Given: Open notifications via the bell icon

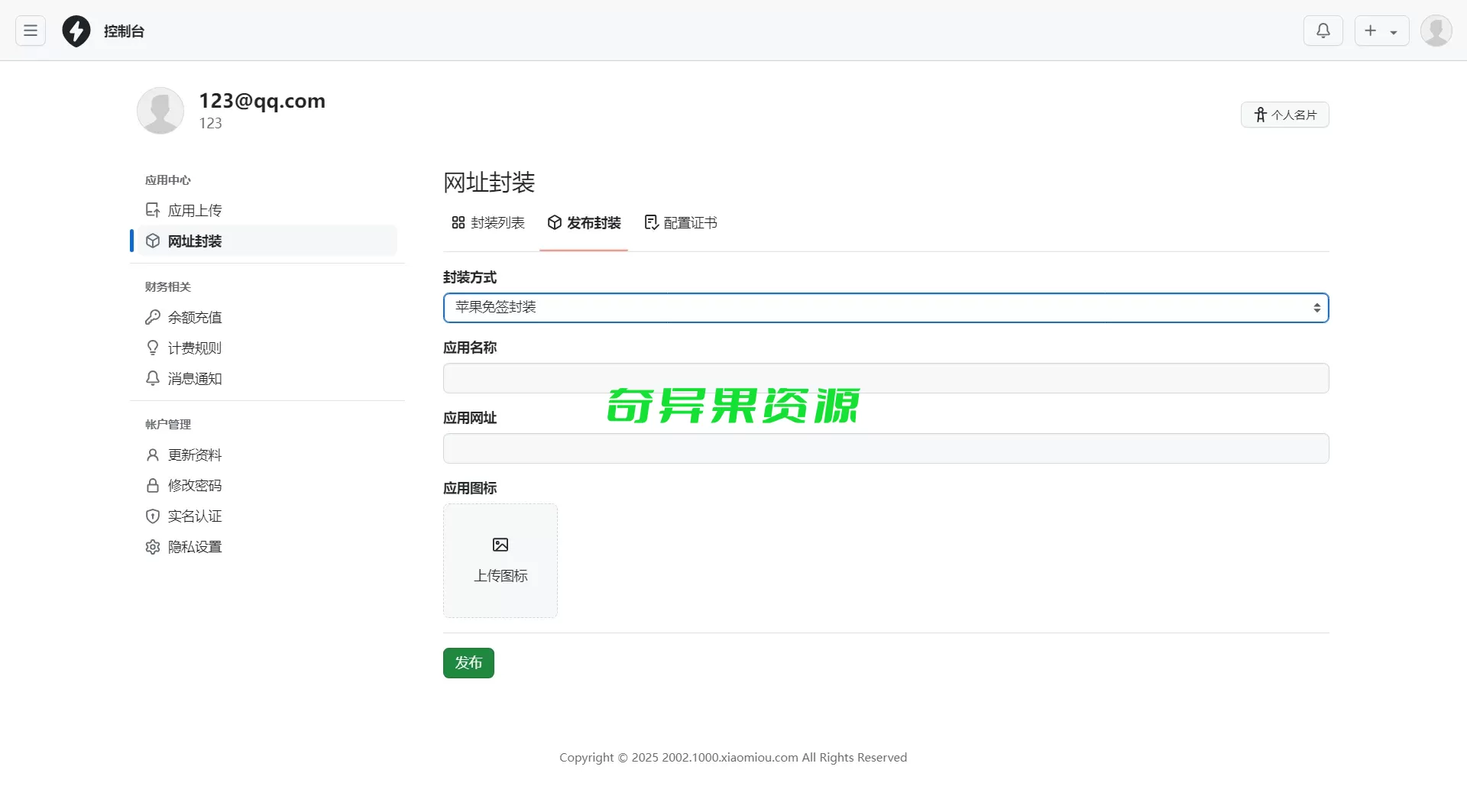Looking at the screenshot, I should 1323,31.
